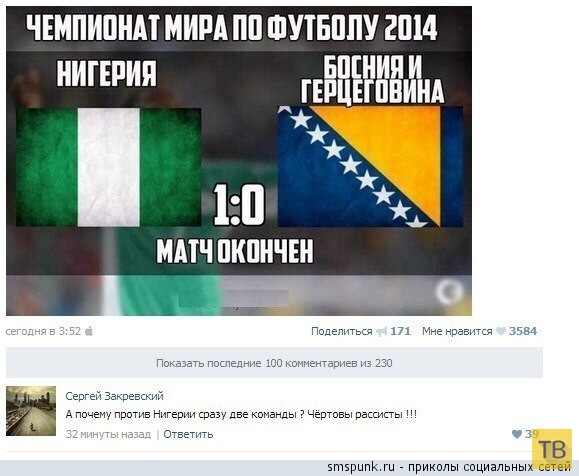579x476 pixels.
Task: Like Сергей Закревский's comment via its heart
Action: (517, 434)
